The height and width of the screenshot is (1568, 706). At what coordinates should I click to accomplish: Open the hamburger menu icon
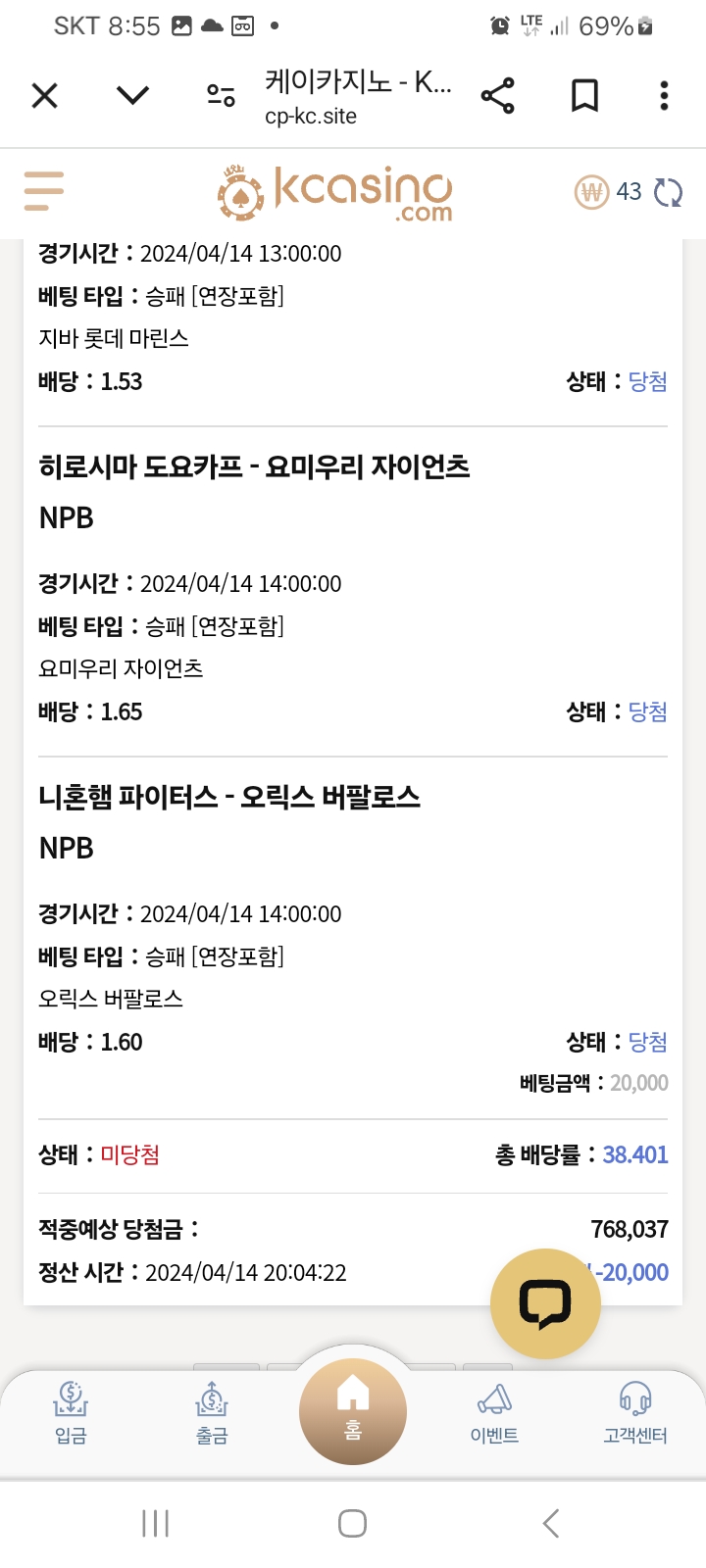click(44, 191)
